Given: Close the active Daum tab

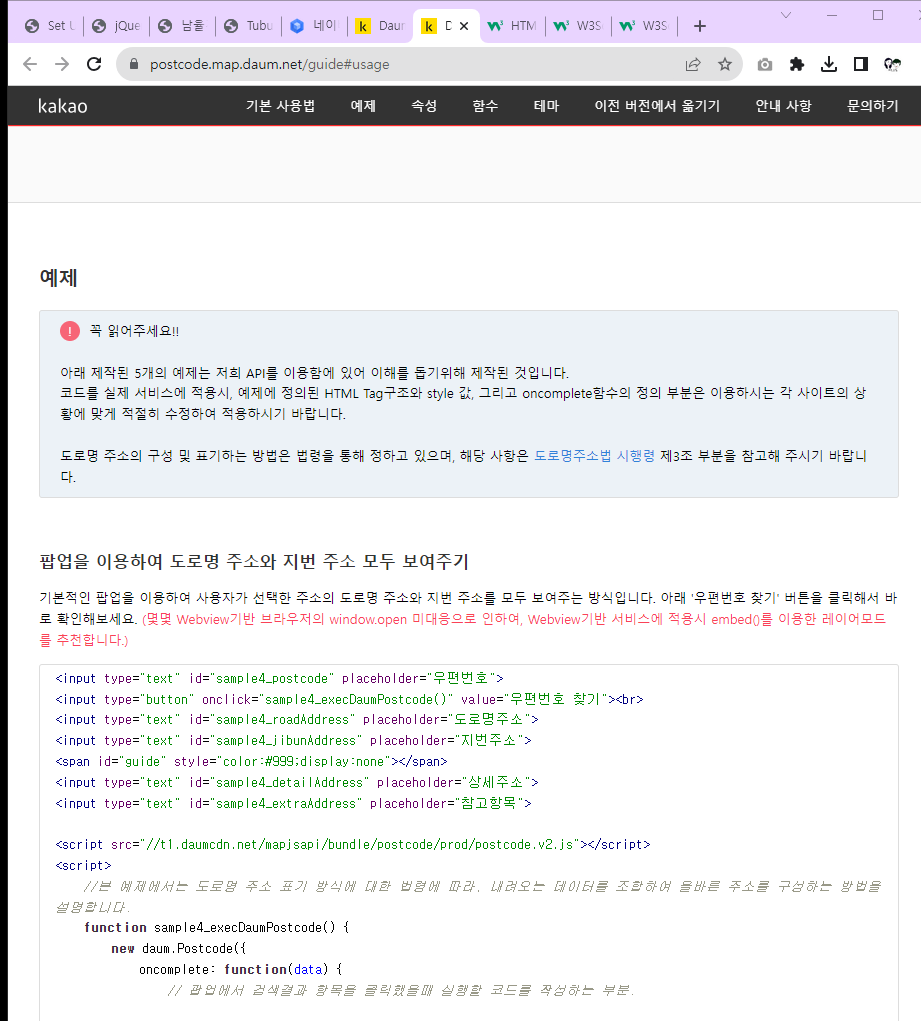Looking at the screenshot, I should pyautogui.click(x=464, y=26).
